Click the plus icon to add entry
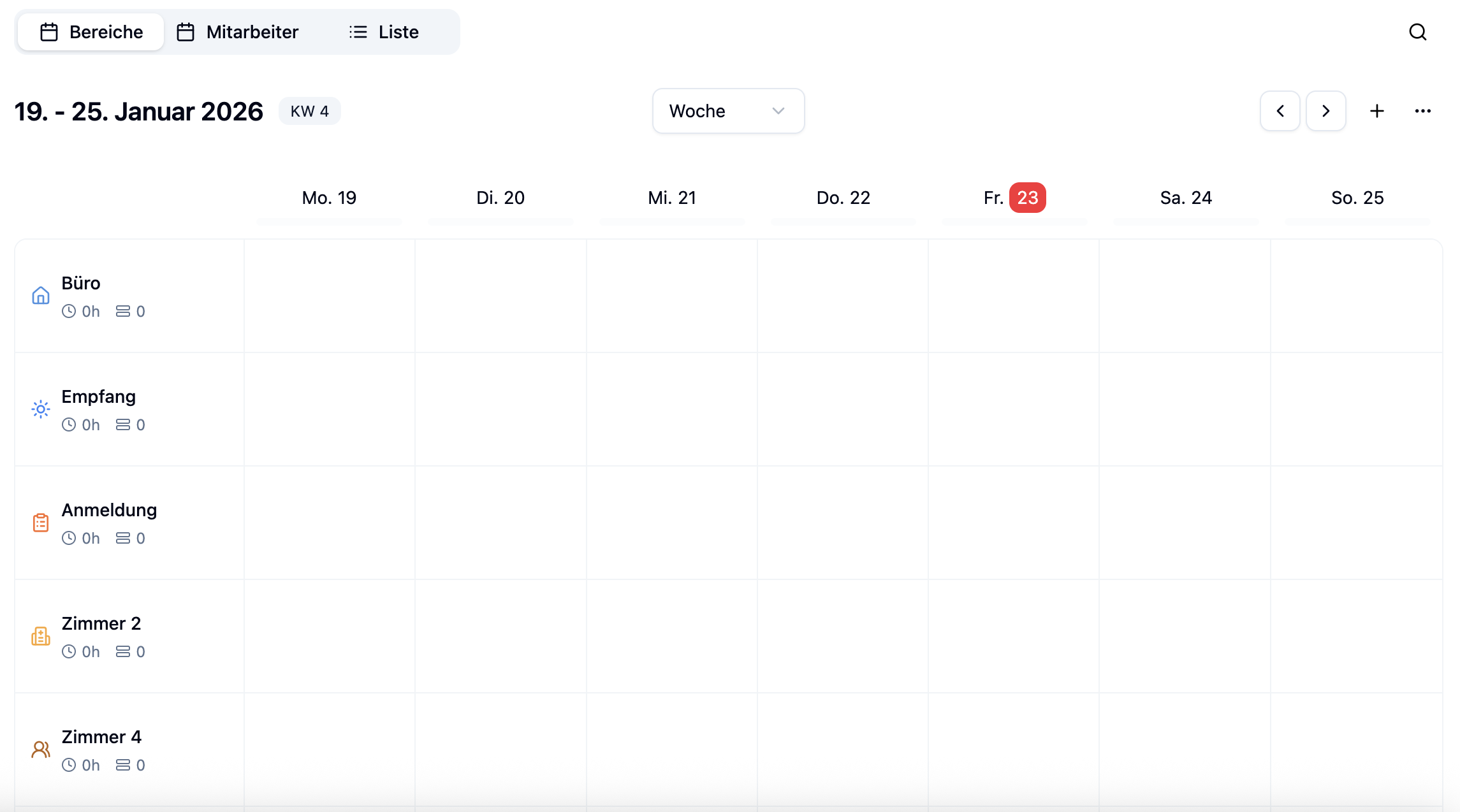 1377,111
